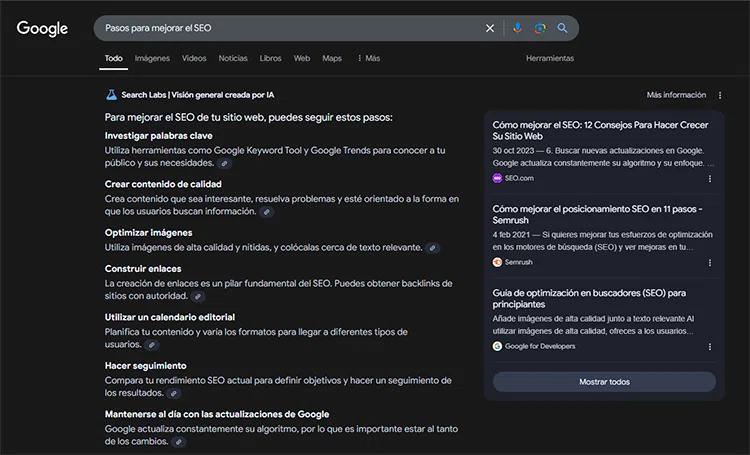Image resolution: width=750 pixels, height=455 pixels.
Task: Open three-dot options for SEO.com result
Action: (710, 179)
